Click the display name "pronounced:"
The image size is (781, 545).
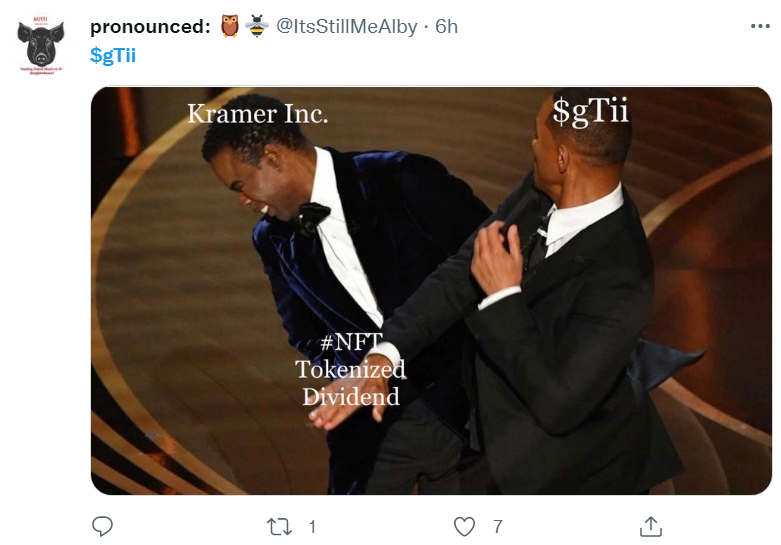(x=150, y=27)
